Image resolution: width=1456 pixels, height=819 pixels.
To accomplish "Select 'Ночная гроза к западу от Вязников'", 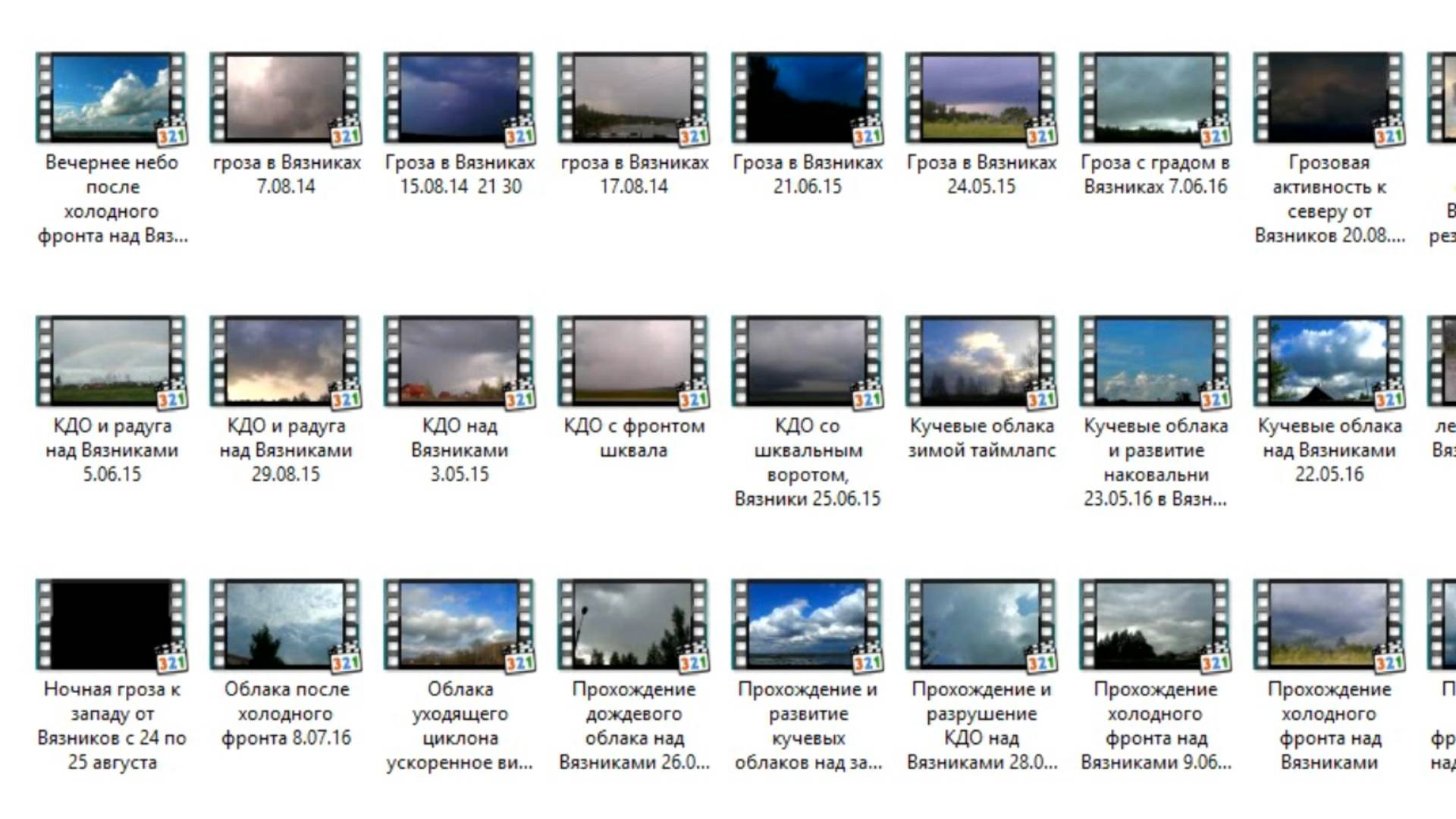I will pos(111,624).
